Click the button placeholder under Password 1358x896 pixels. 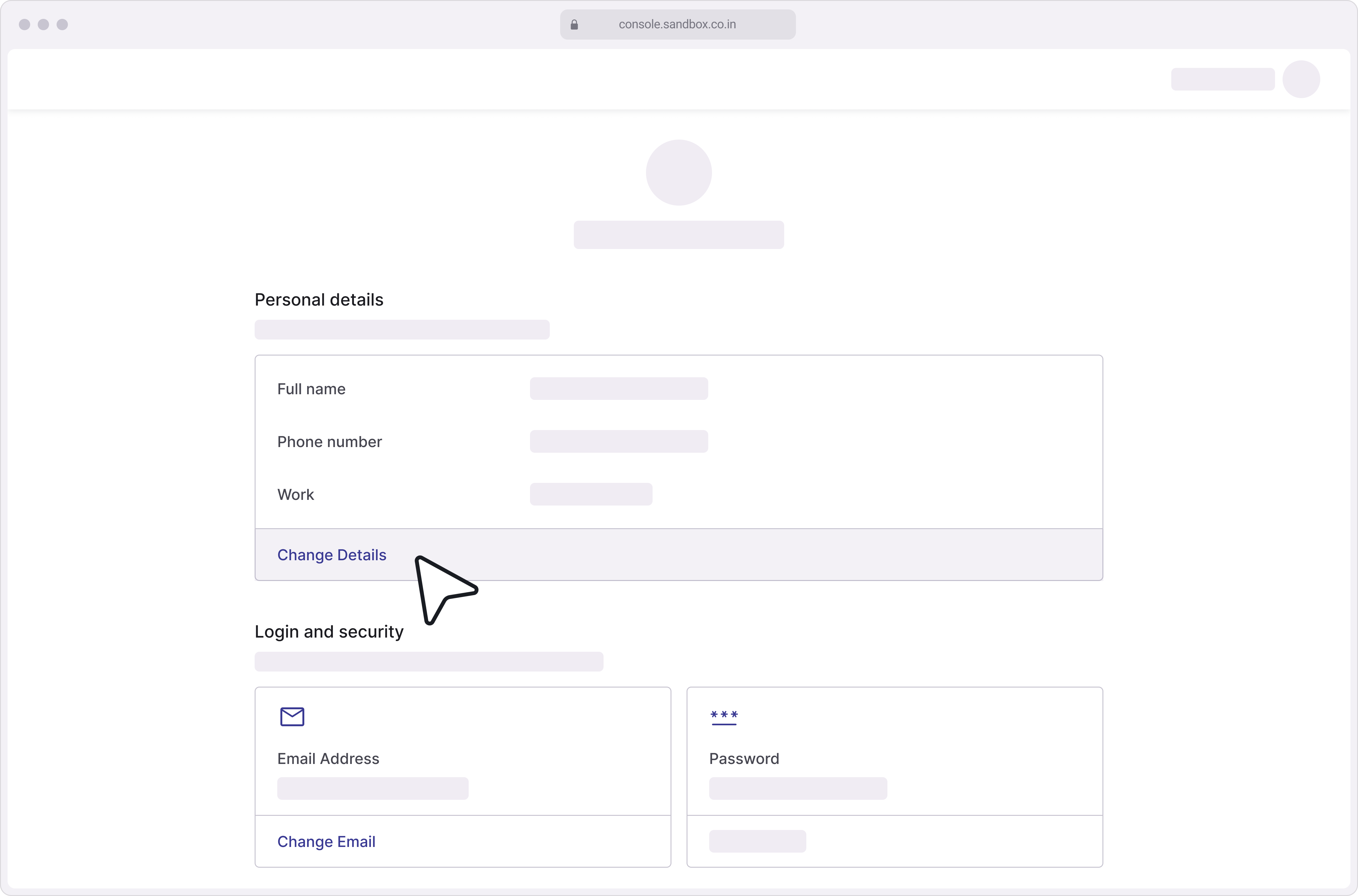click(758, 841)
